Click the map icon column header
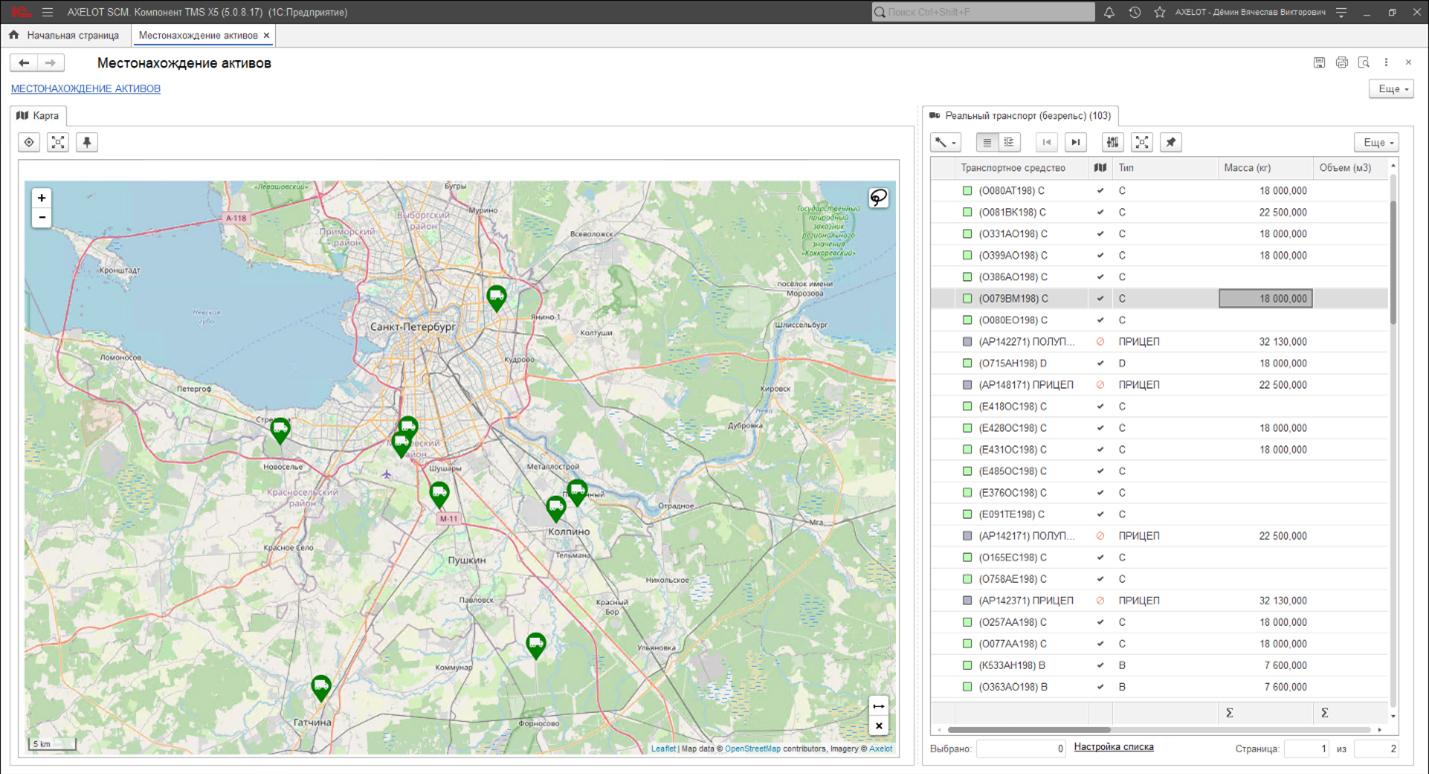Screen dimensions: 1429x774 1100,168
